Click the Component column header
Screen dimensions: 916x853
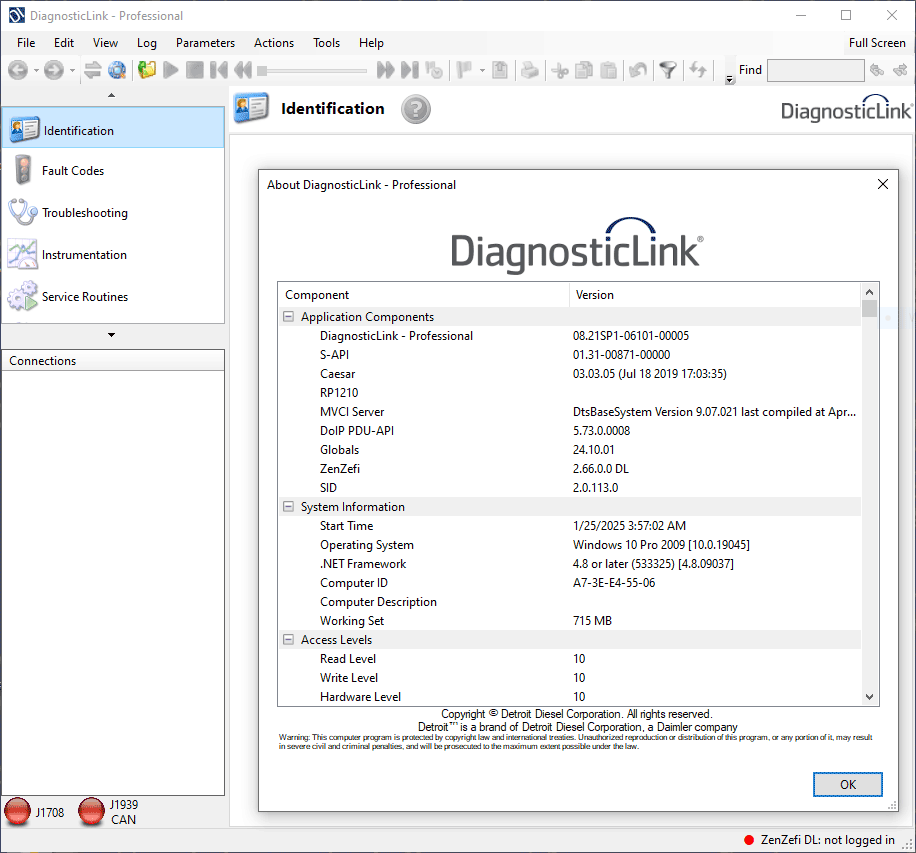click(x=424, y=294)
